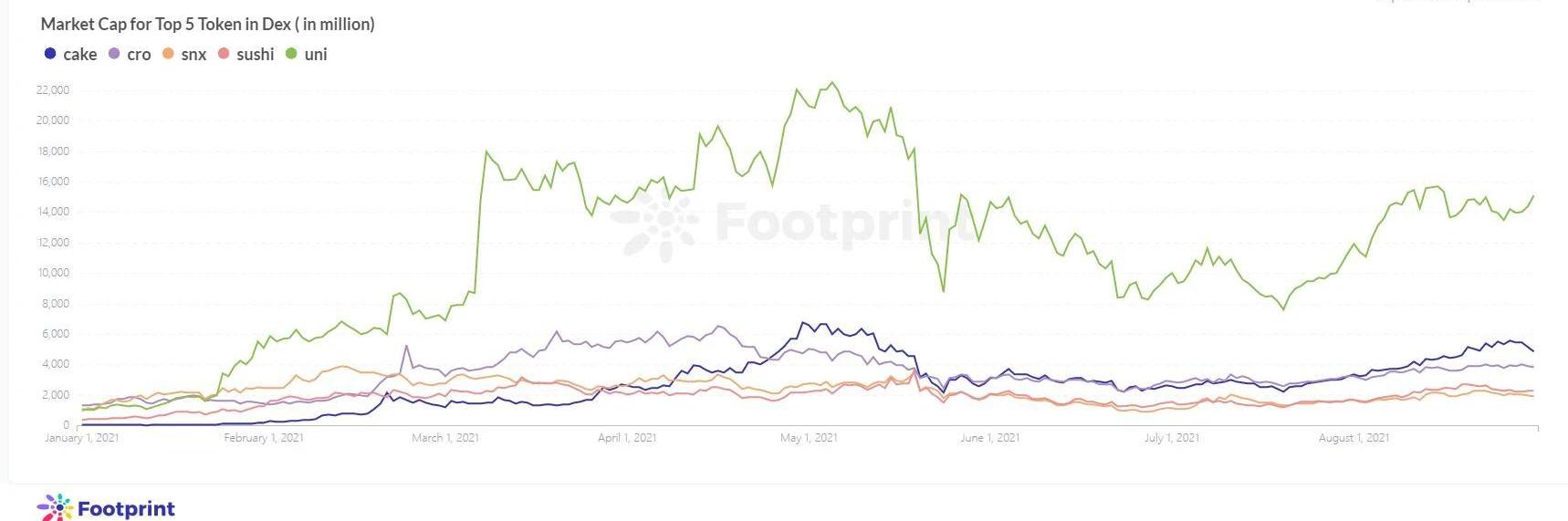The width and height of the screenshot is (1568, 521).
Task: Click the uni legend green dot
Action: 291,54
